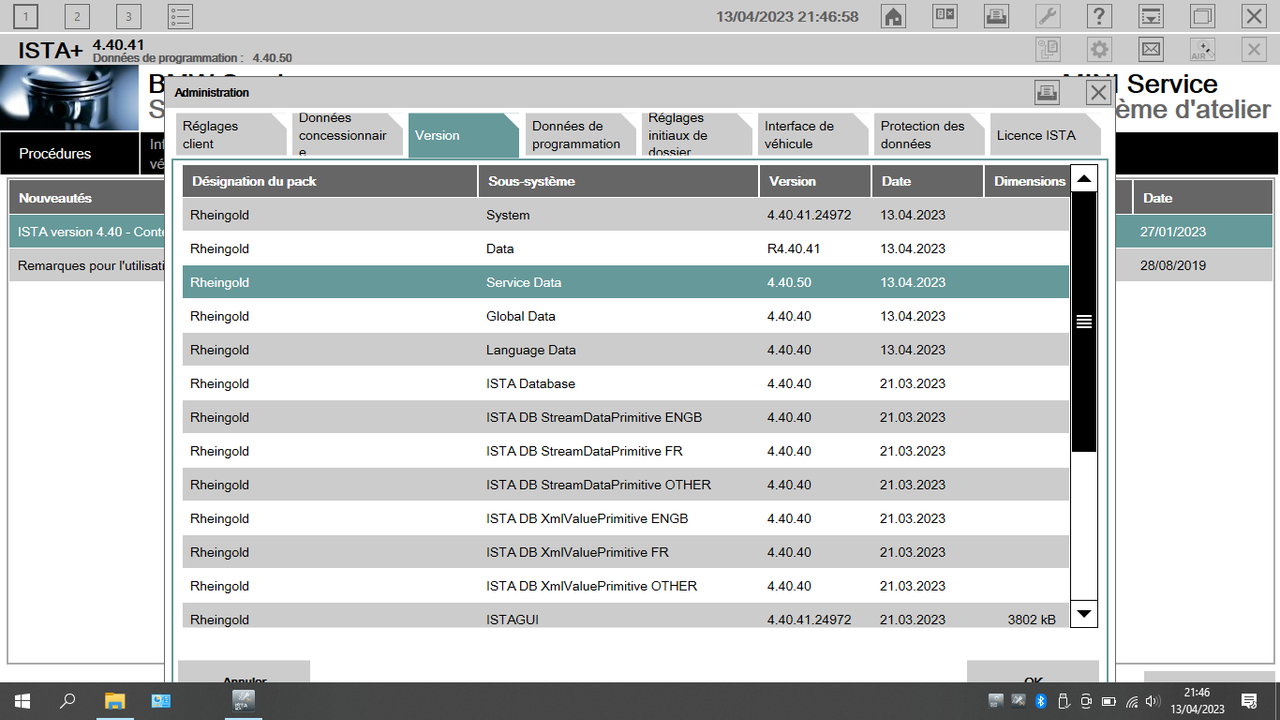Open the Bluetooth tray icon

[1040, 701]
